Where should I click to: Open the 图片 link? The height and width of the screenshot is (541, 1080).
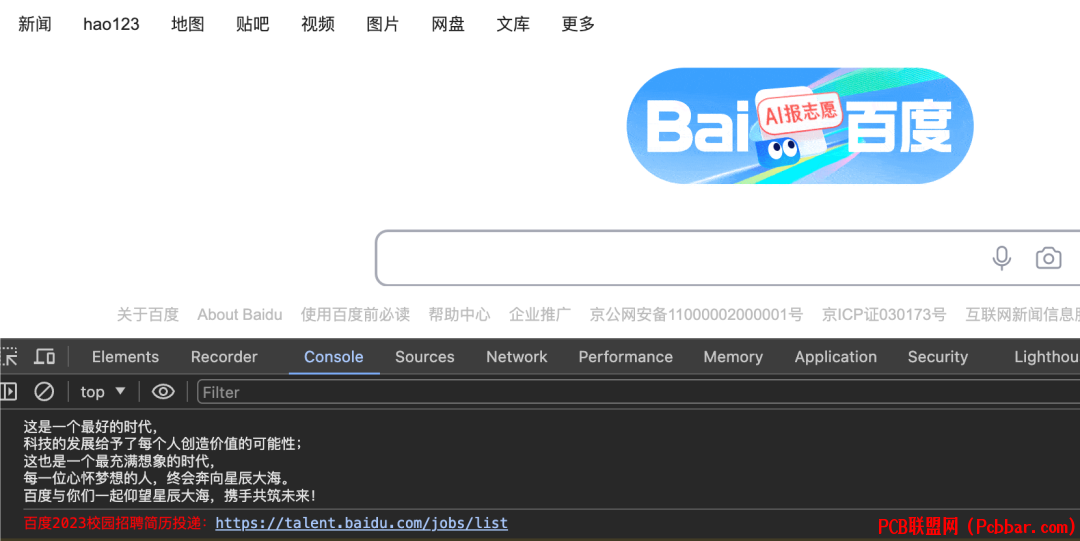pyautogui.click(x=382, y=24)
